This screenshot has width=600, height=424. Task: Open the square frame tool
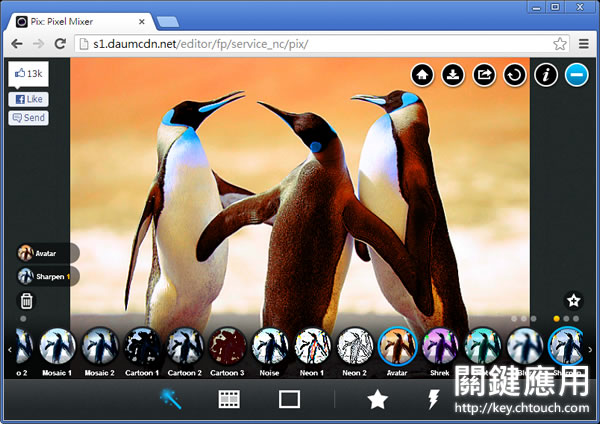pyautogui.click(x=289, y=399)
